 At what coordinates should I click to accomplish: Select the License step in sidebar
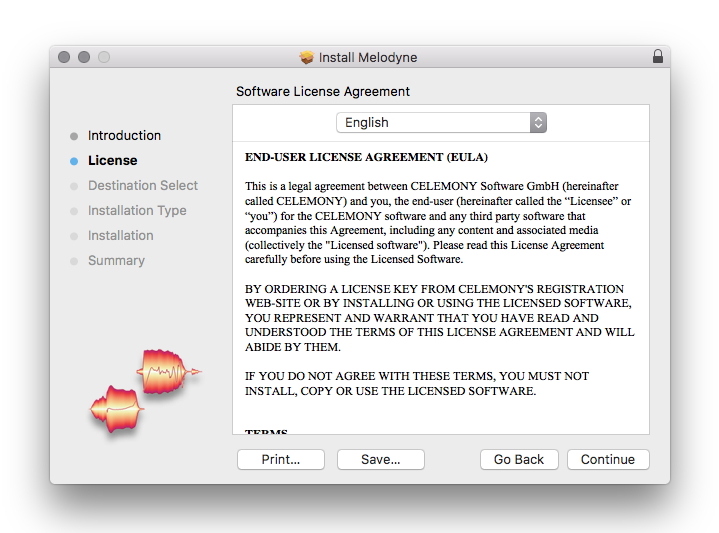112,161
